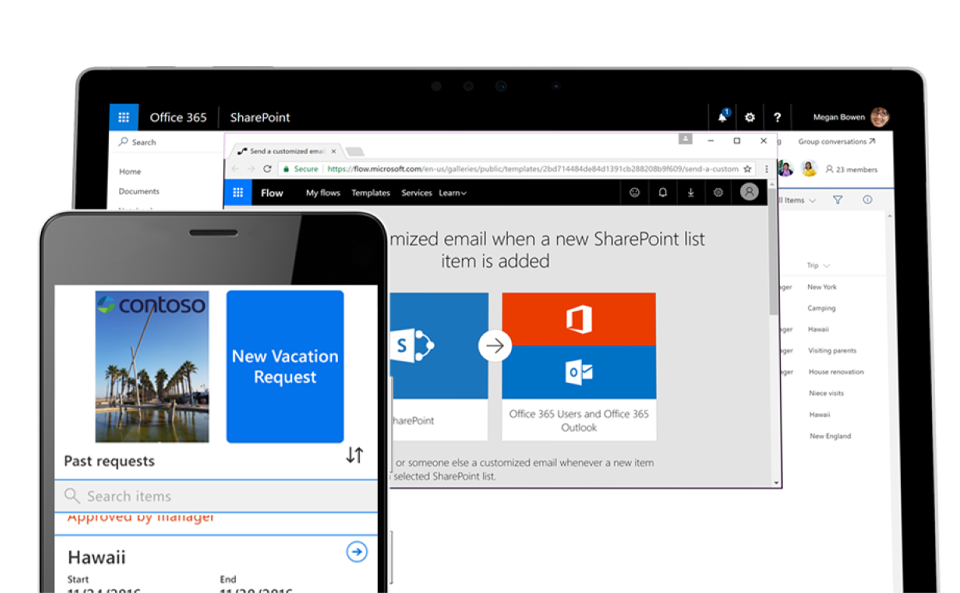This screenshot has width=960, height=593.
Task: Click the filter icon in SharePoint list
Action: 838,200
